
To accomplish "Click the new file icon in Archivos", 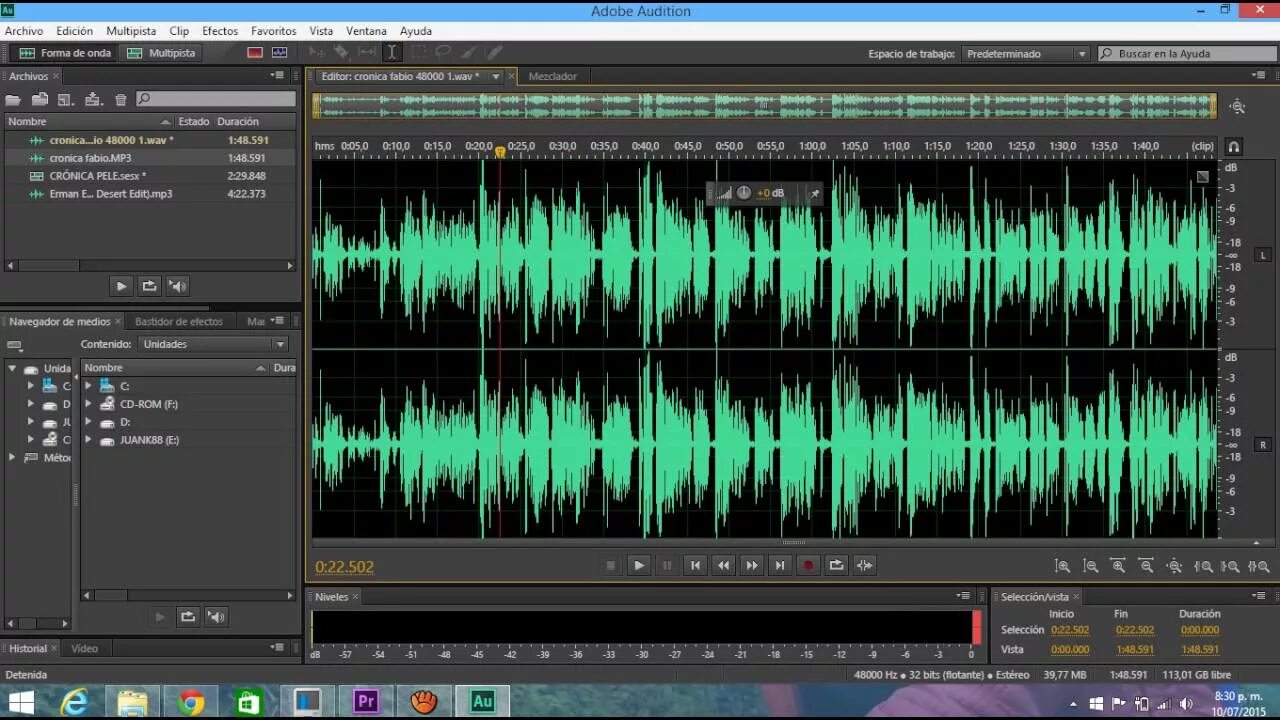I will coord(66,99).
